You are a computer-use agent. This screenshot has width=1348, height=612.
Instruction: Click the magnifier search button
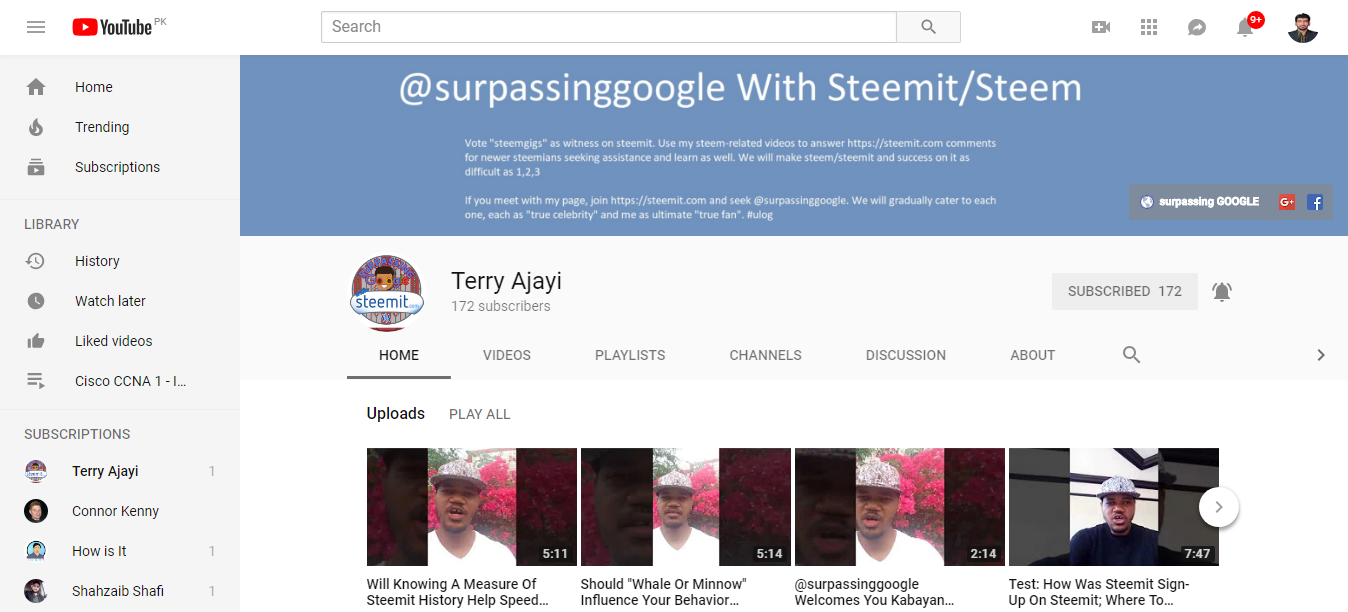coord(928,27)
